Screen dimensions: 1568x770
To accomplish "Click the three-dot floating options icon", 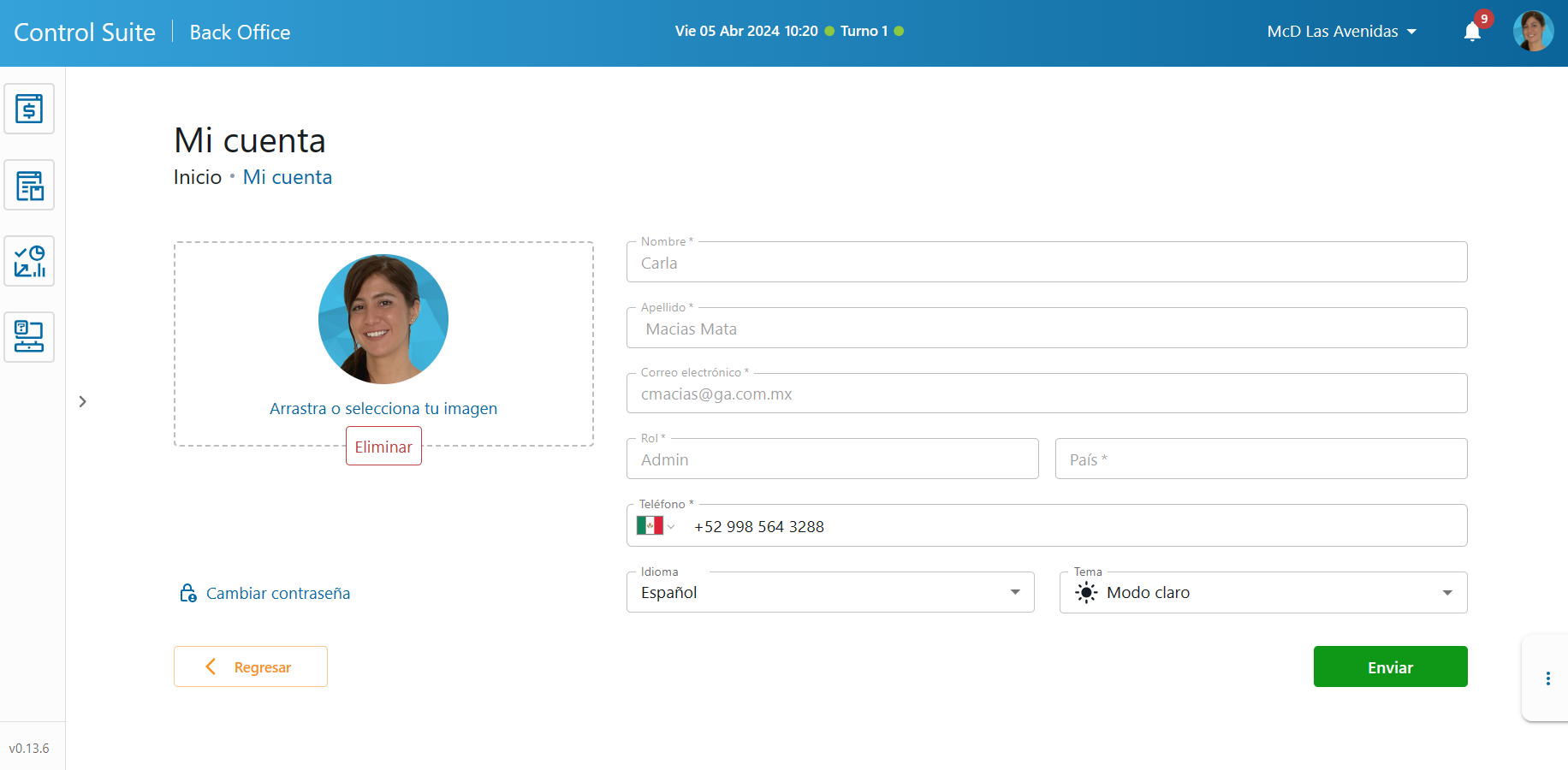I will tap(1547, 678).
